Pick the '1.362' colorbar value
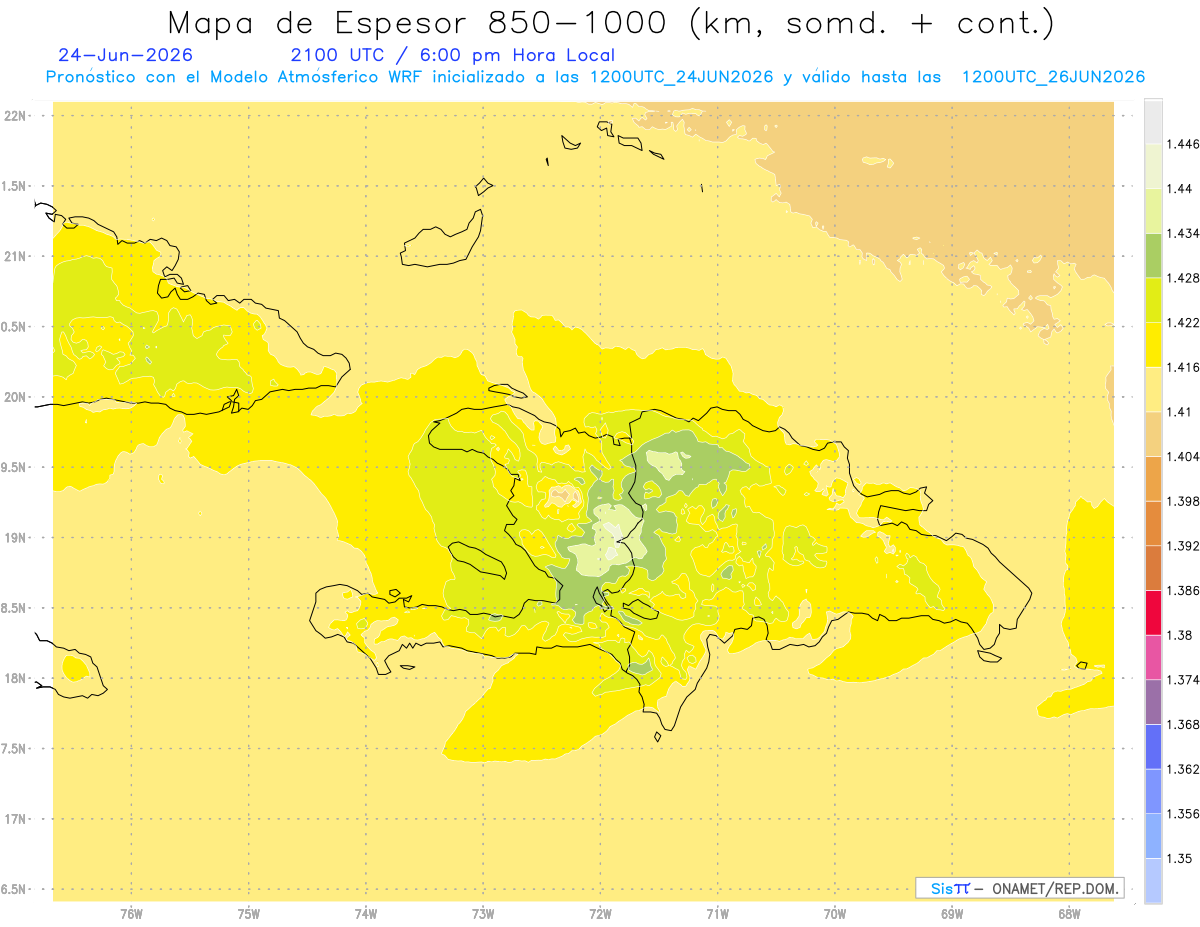Viewport: 1200px width, 927px height. (1183, 769)
